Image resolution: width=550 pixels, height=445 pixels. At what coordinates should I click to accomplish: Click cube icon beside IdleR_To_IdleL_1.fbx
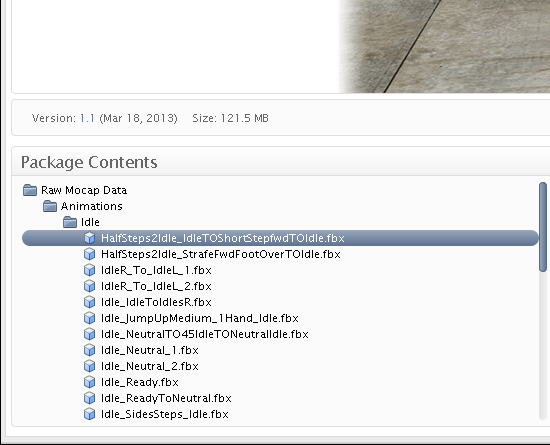(x=89, y=270)
